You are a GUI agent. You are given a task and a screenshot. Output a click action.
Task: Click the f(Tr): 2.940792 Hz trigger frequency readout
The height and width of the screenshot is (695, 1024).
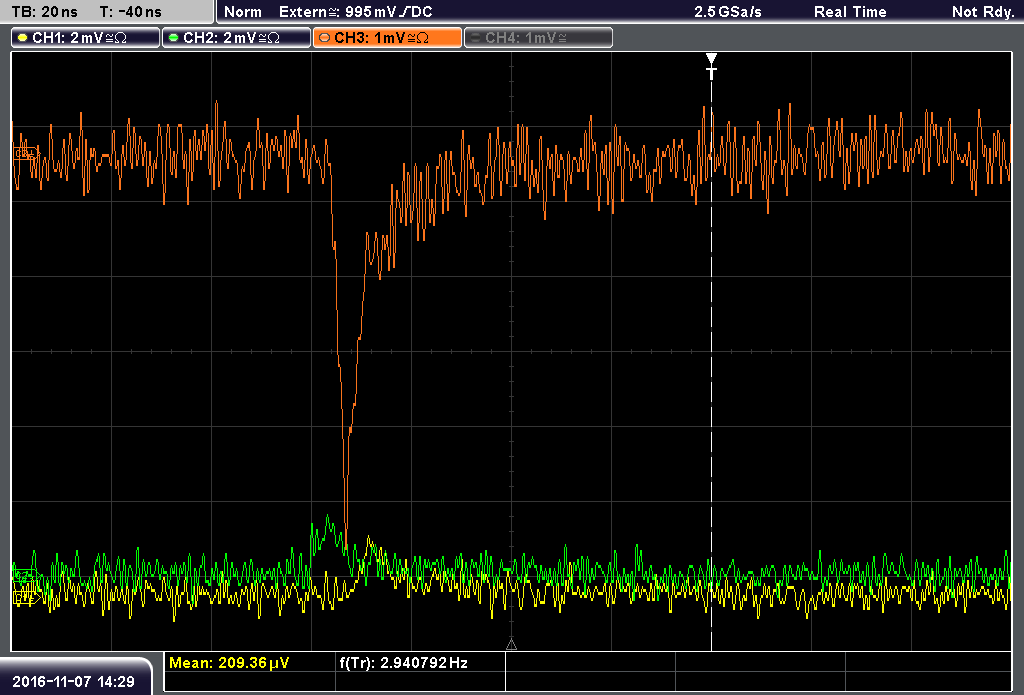click(404, 663)
